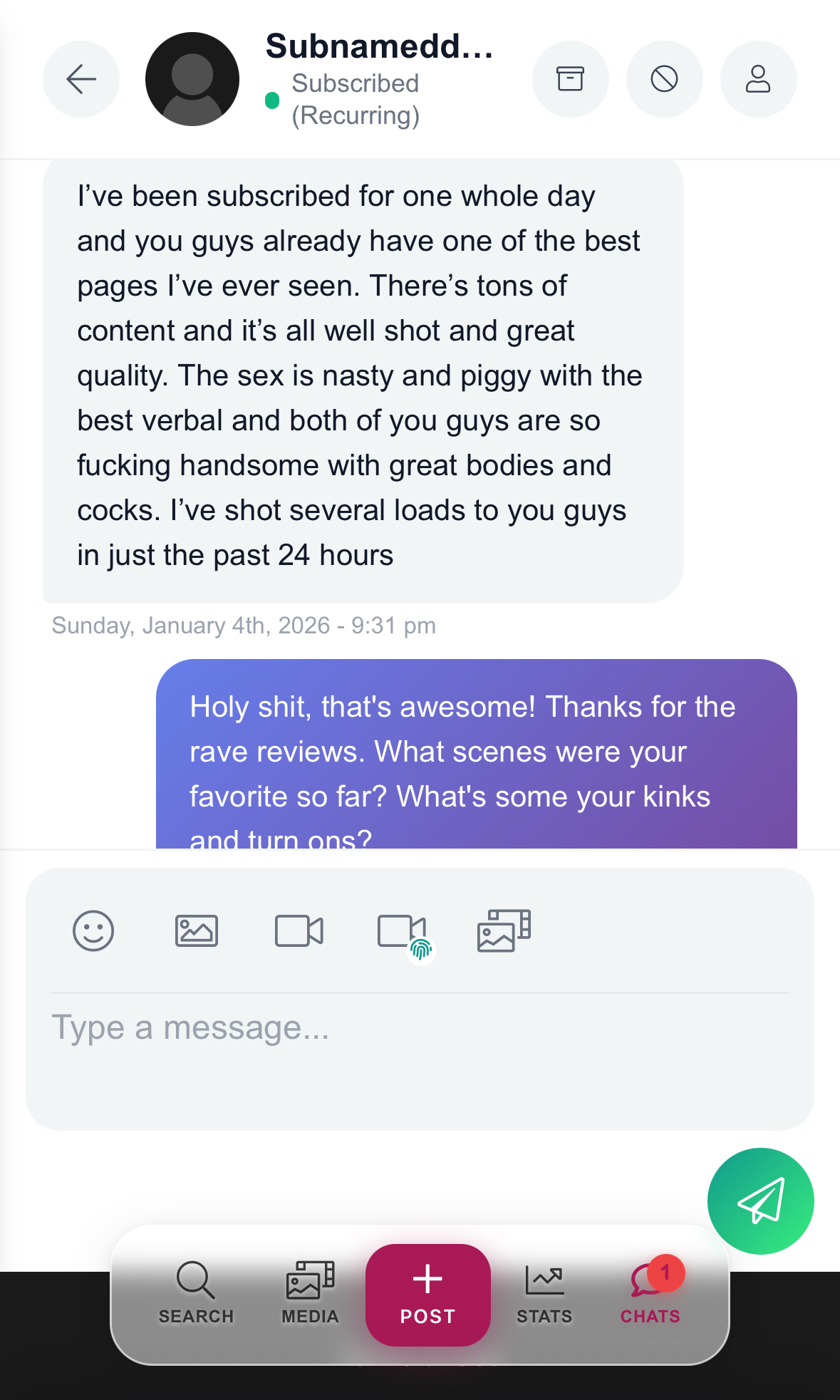Attach a photo to the message
840x1400 pixels.
197,930
